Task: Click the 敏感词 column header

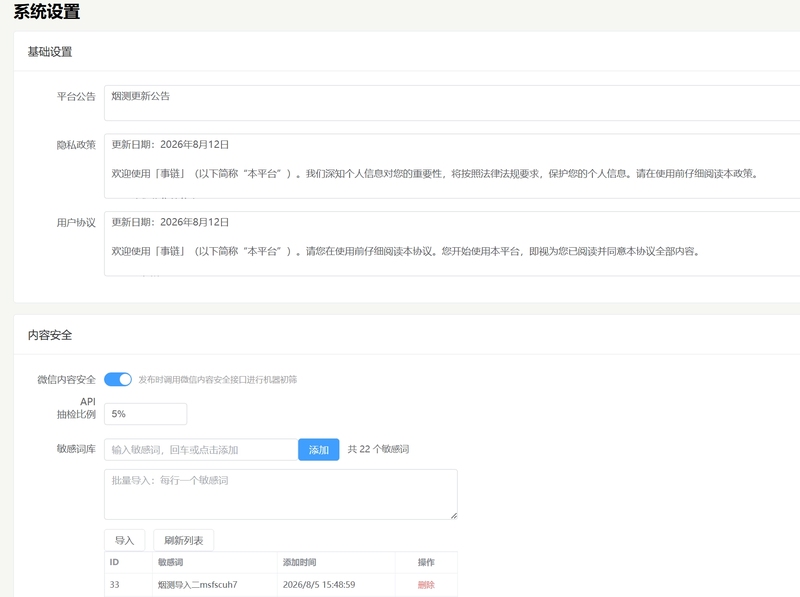Action: tap(170, 562)
